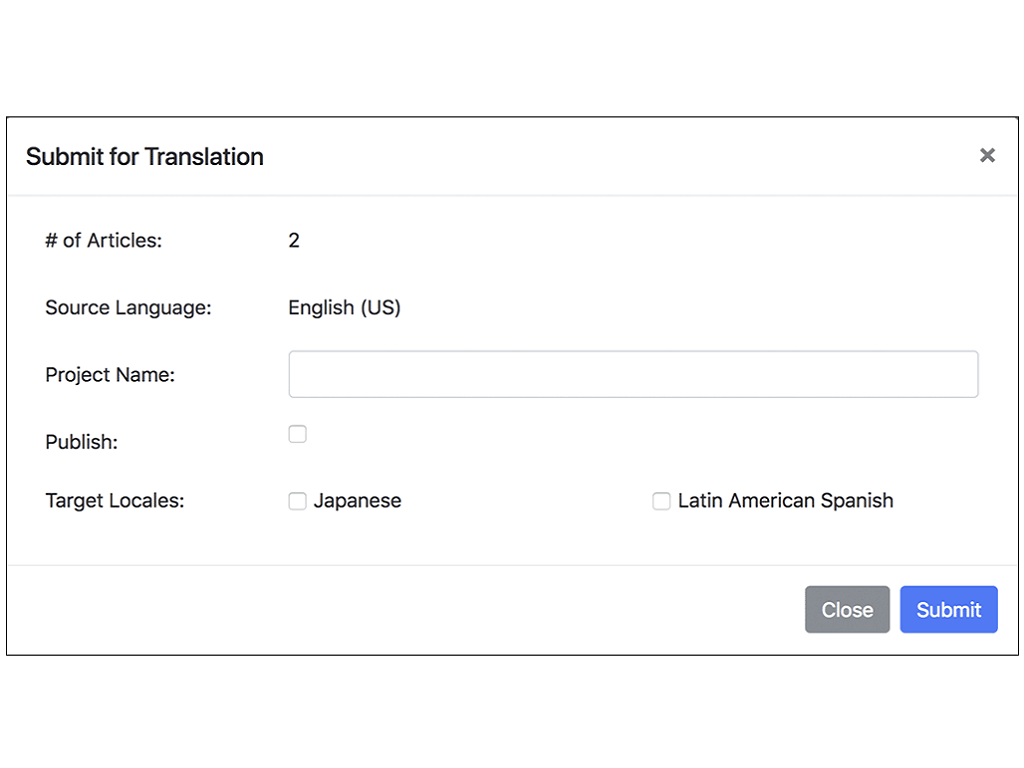1024x768 pixels.
Task: Click the Target Locales label
Action: pyautogui.click(x=115, y=501)
